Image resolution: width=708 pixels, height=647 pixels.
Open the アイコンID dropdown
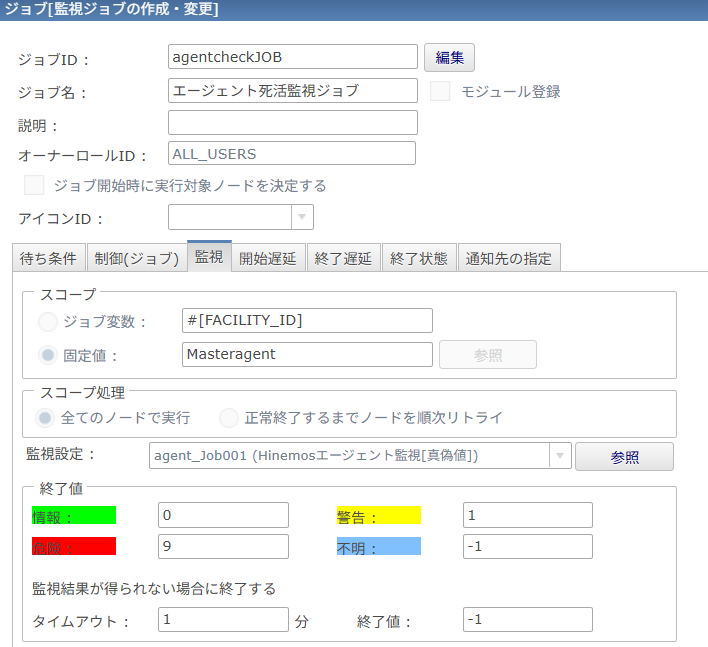click(x=302, y=217)
